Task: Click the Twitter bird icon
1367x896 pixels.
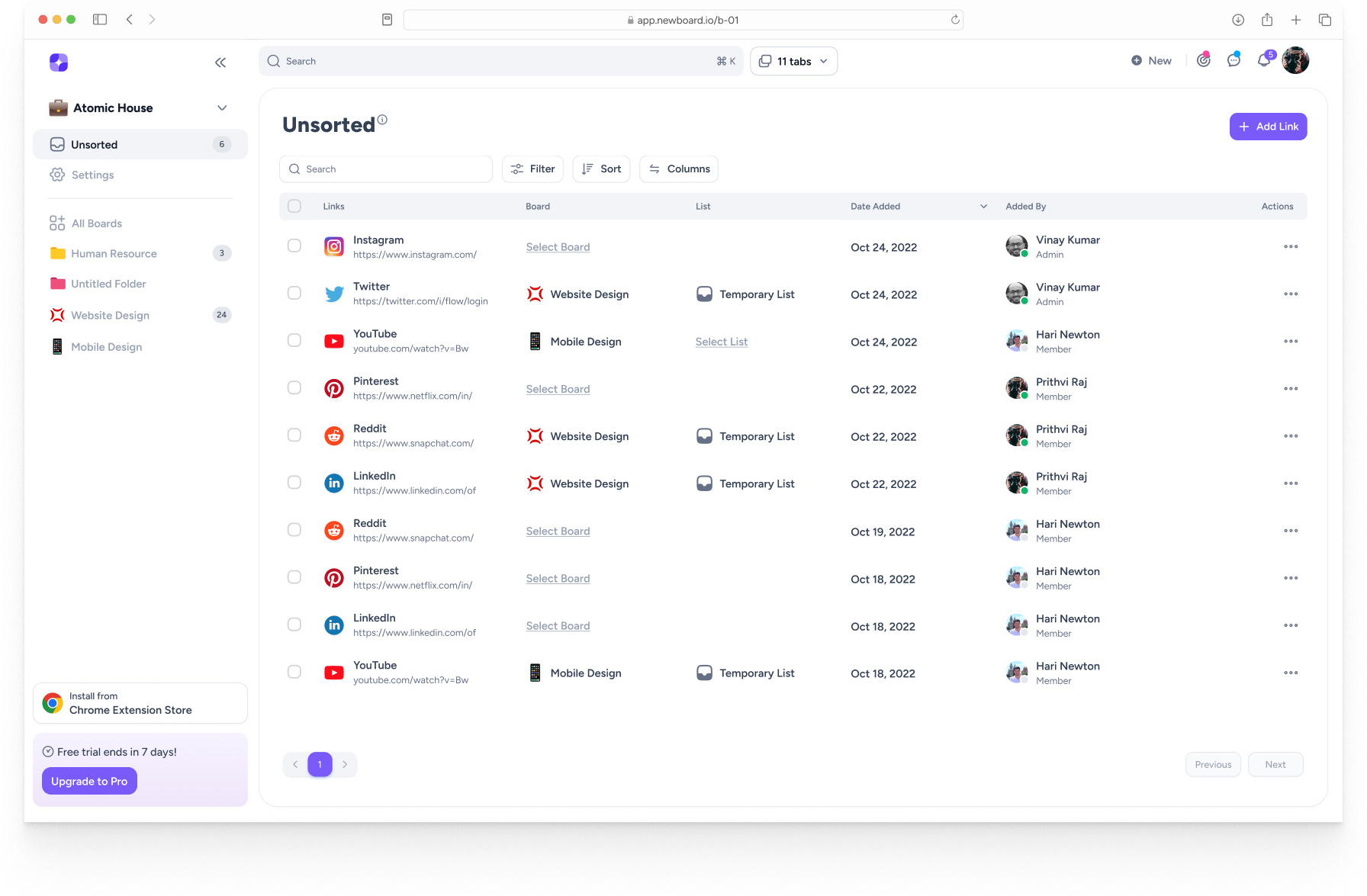Action: coord(333,294)
